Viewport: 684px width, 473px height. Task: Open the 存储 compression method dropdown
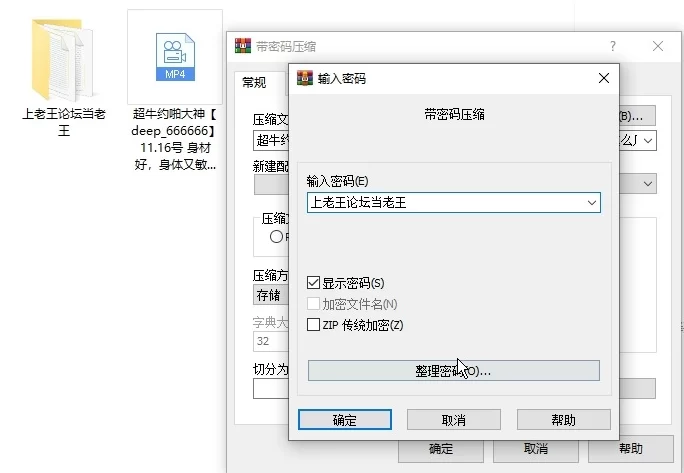pos(271,295)
